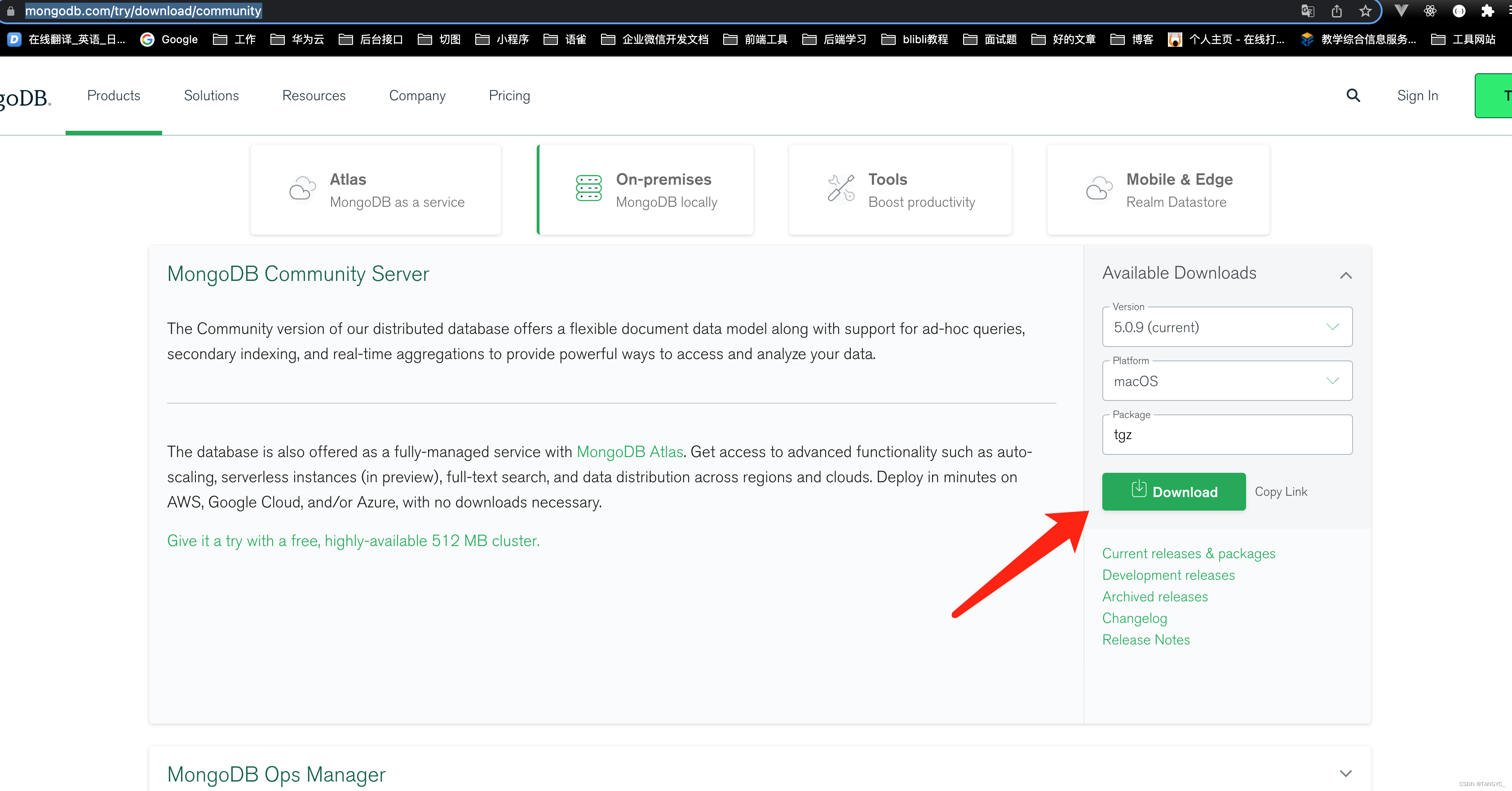
Task: Click the green Download button
Action: pos(1174,492)
